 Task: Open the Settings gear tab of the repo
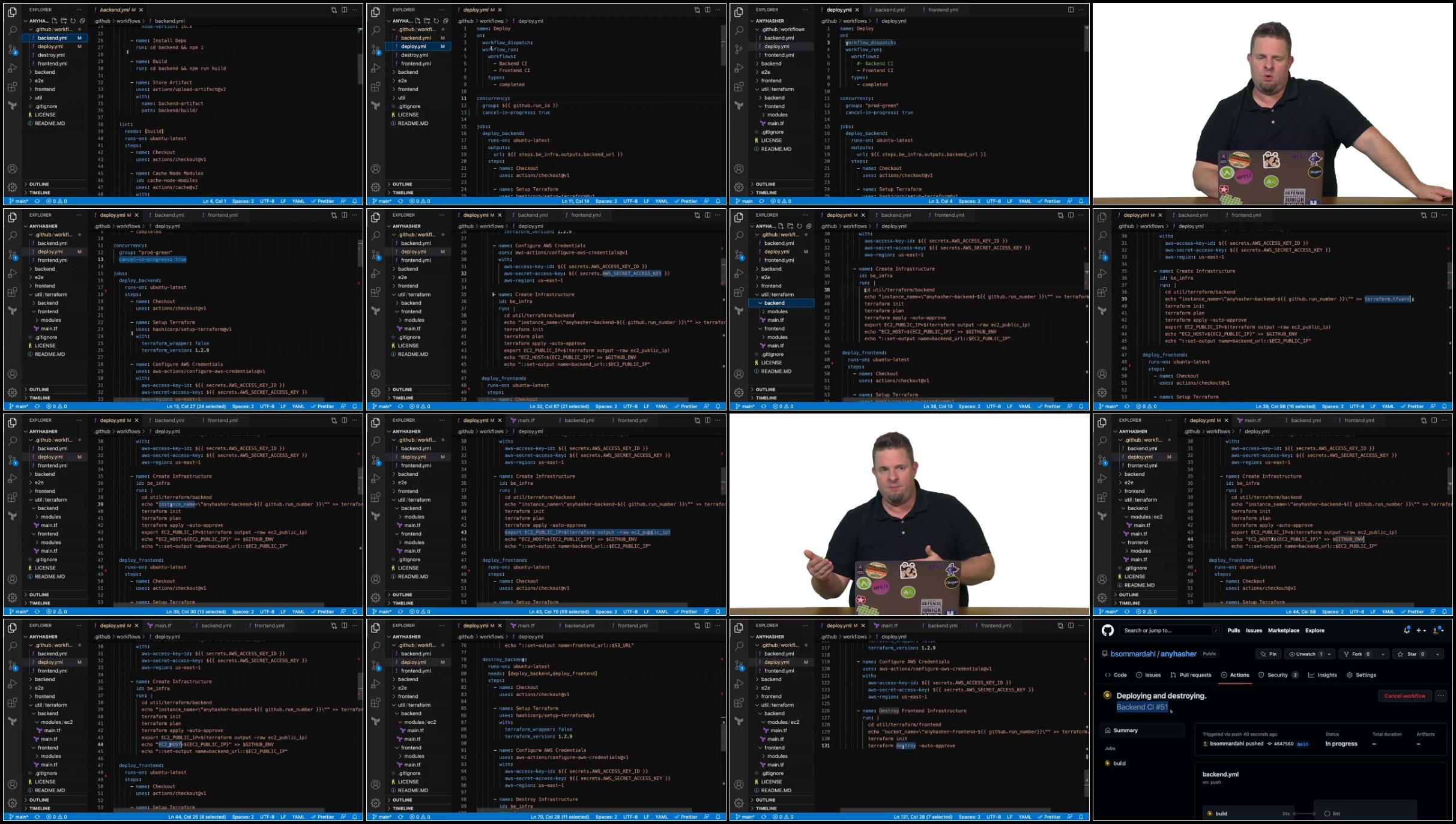tap(1361, 675)
